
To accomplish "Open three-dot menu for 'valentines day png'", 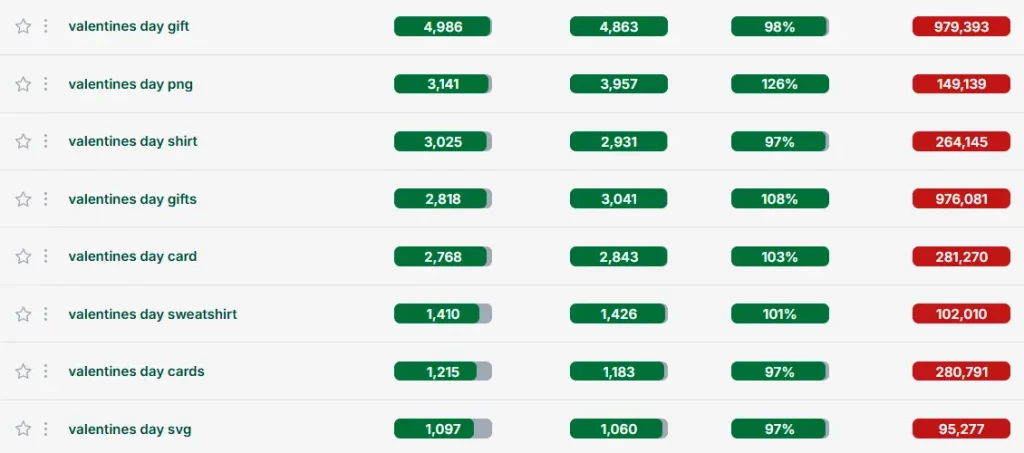I will [x=45, y=84].
